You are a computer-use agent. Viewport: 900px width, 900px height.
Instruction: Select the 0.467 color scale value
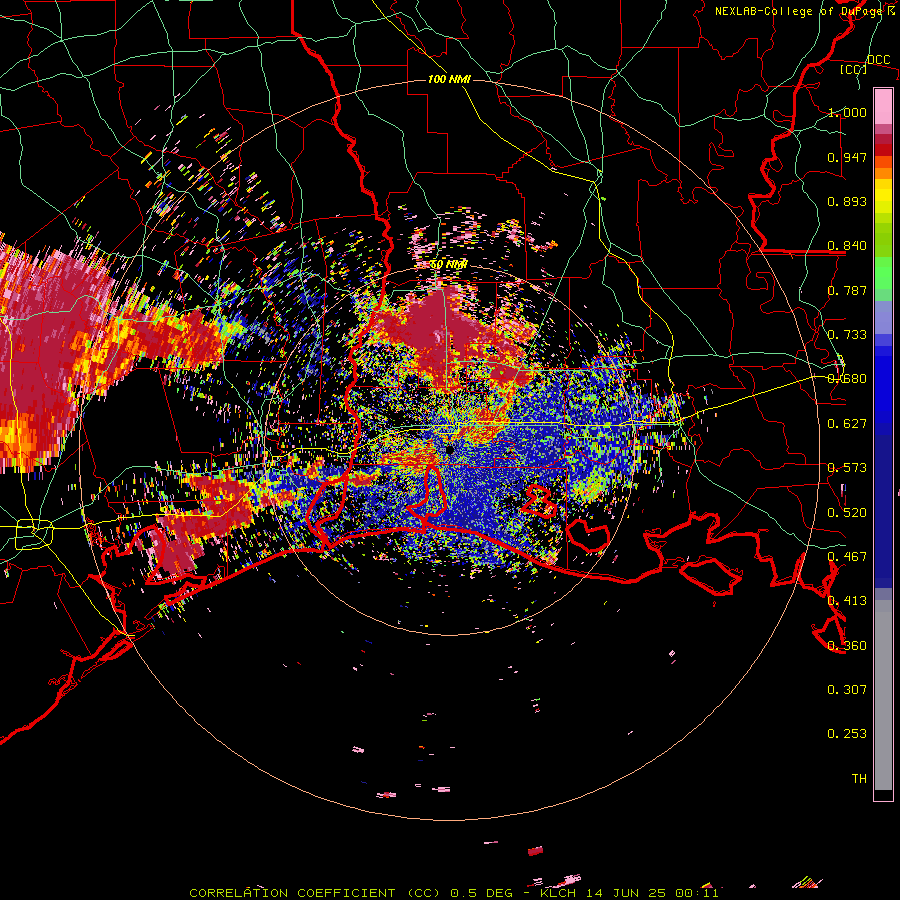[847, 557]
